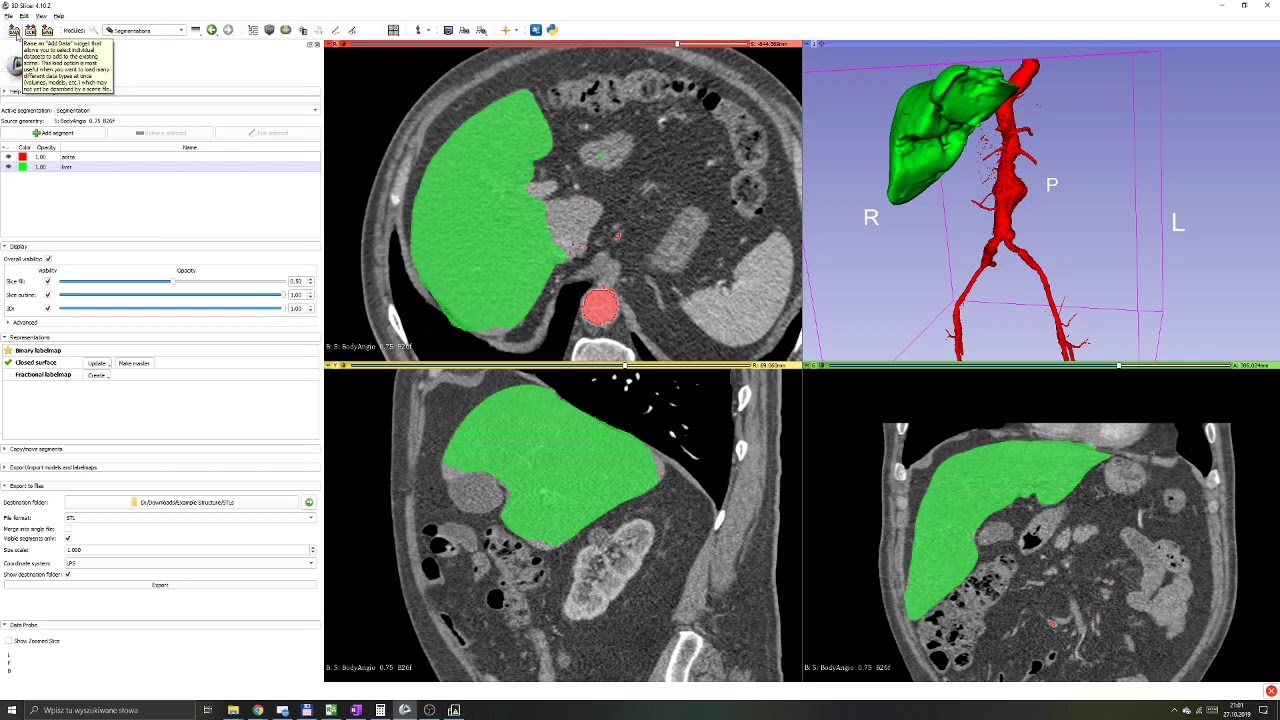The width and height of the screenshot is (1280, 720).
Task: Enable Show Zoomed Slice checkbox
Action: 9,641
